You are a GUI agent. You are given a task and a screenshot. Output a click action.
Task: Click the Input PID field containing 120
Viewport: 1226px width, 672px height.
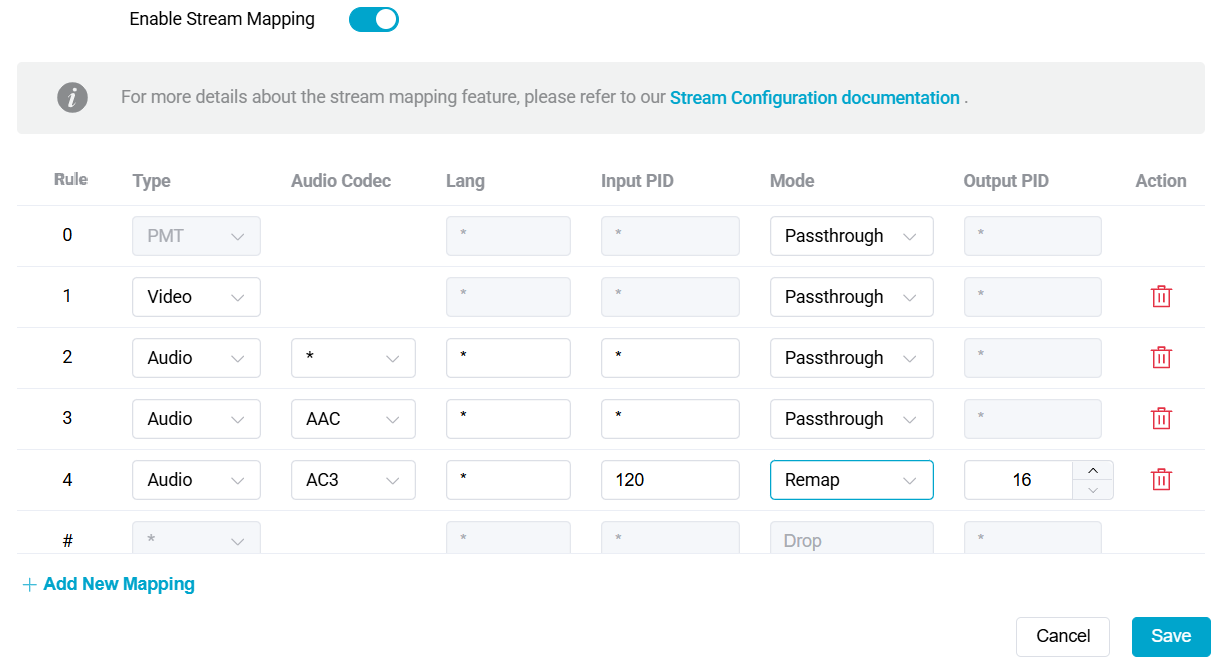coord(670,480)
